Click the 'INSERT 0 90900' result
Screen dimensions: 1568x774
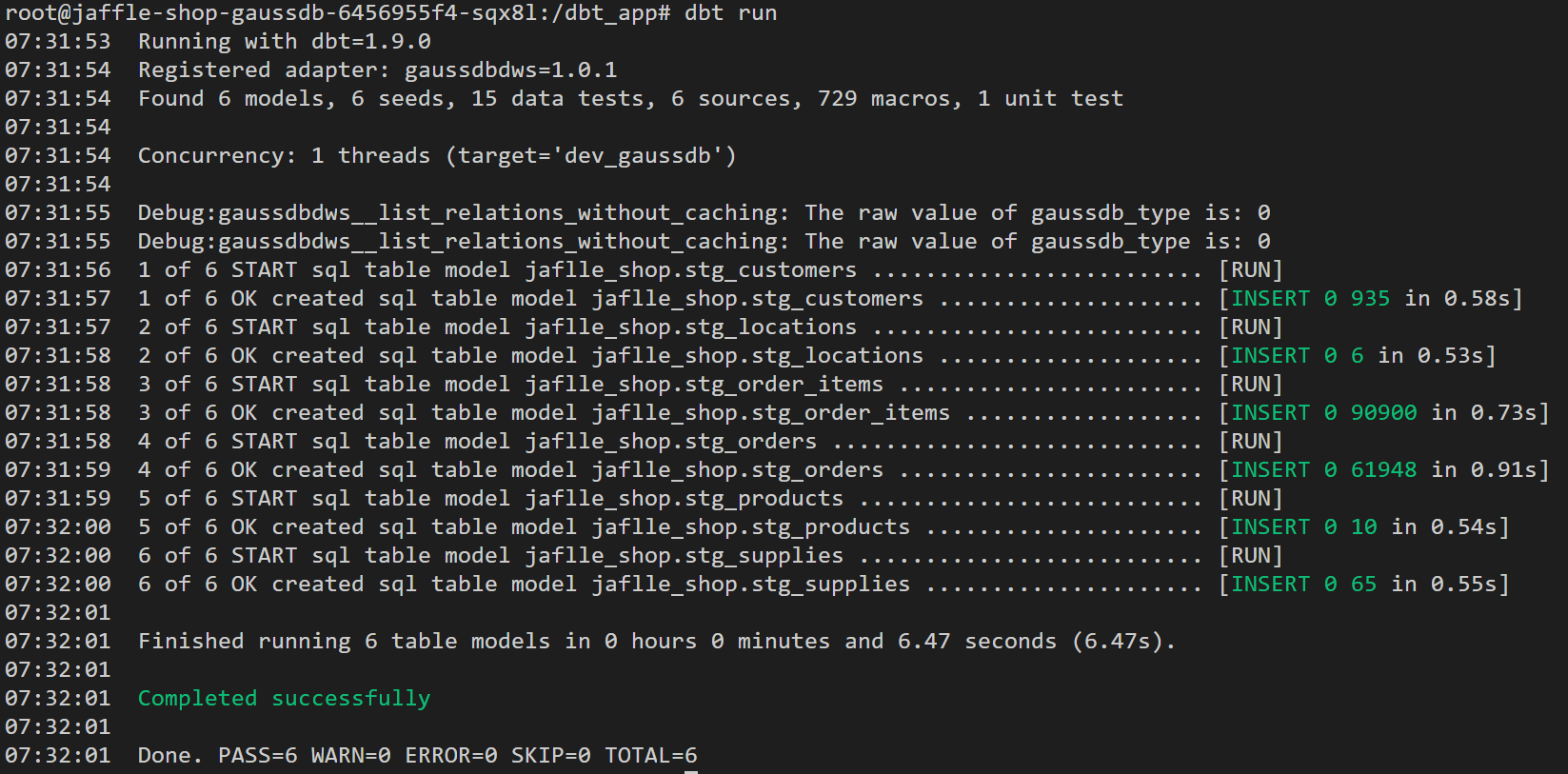[1323, 413]
